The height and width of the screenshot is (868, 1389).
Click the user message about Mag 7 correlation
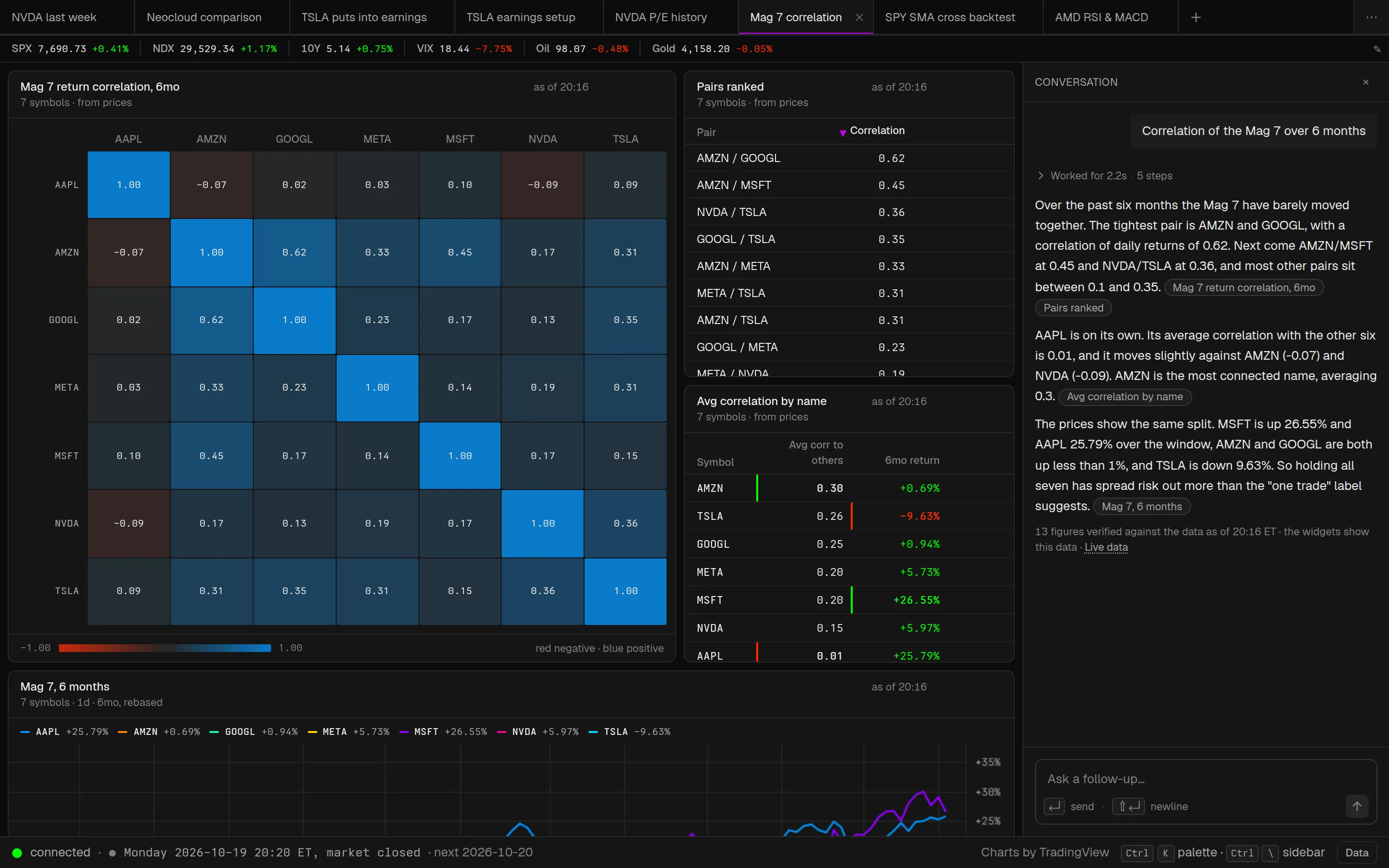[x=1253, y=131]
